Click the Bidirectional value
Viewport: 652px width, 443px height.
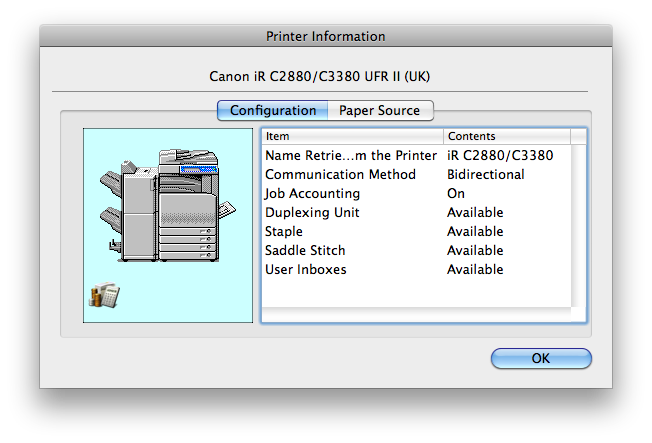pyautogui.click(x=486, y=175)
